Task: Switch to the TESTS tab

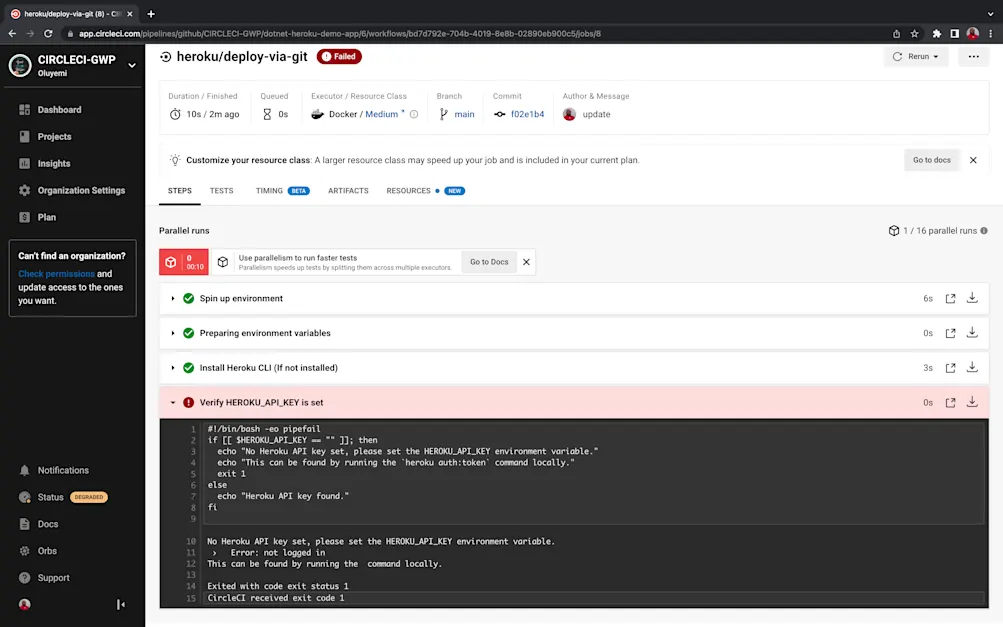Action: (x=221, y=191)
